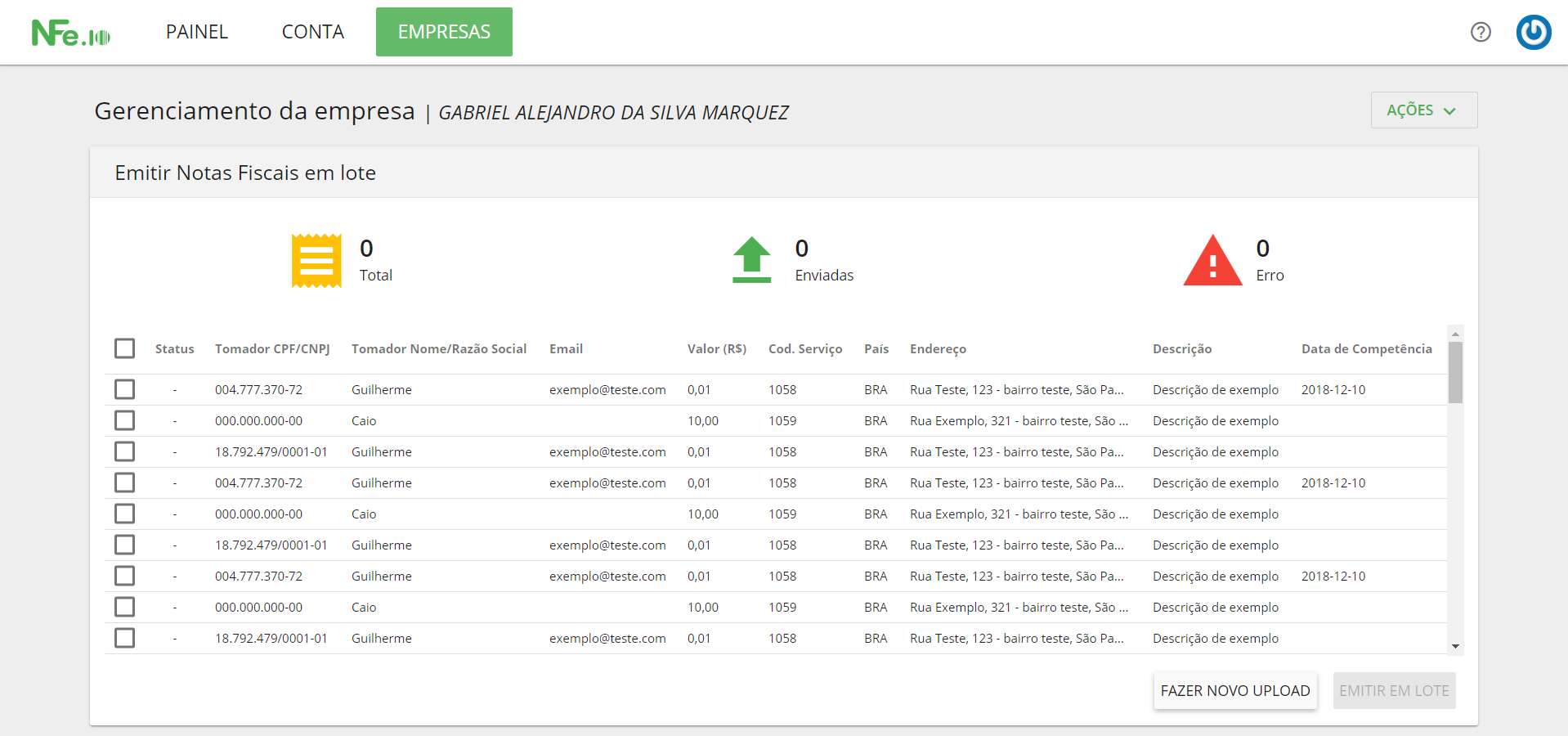Click the NFe.io logo
This screenshot has height=736, width=1568.
click(x=70, y=33)
